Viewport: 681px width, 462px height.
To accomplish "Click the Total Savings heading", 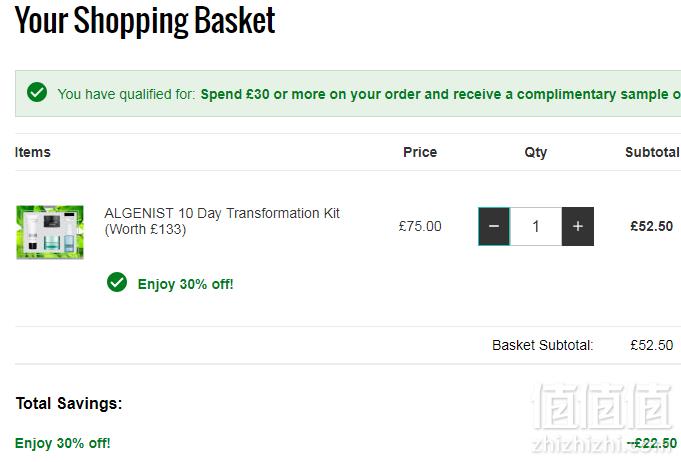I will (69, 403).
